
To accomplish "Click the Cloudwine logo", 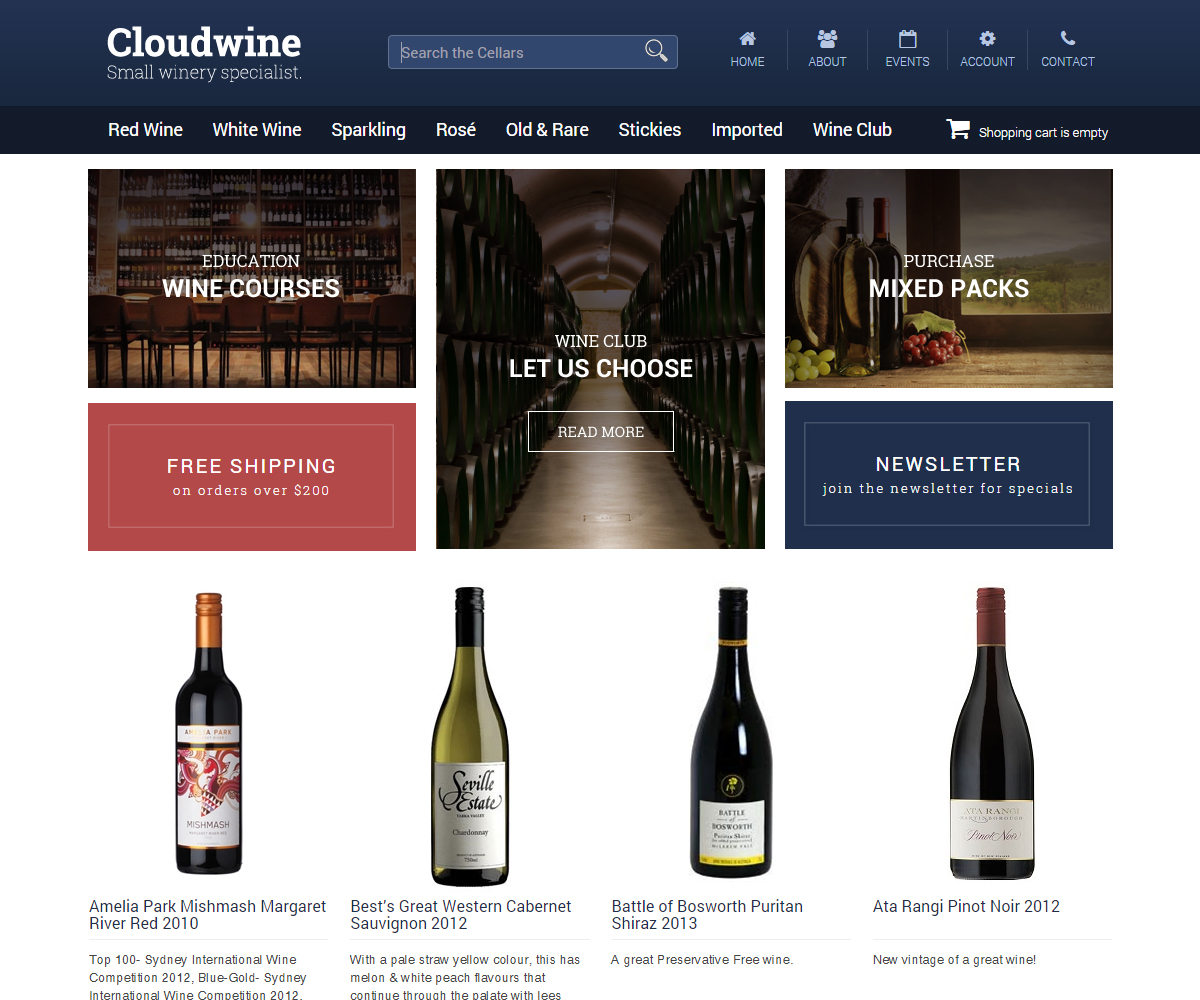I will tap(204, 42).
